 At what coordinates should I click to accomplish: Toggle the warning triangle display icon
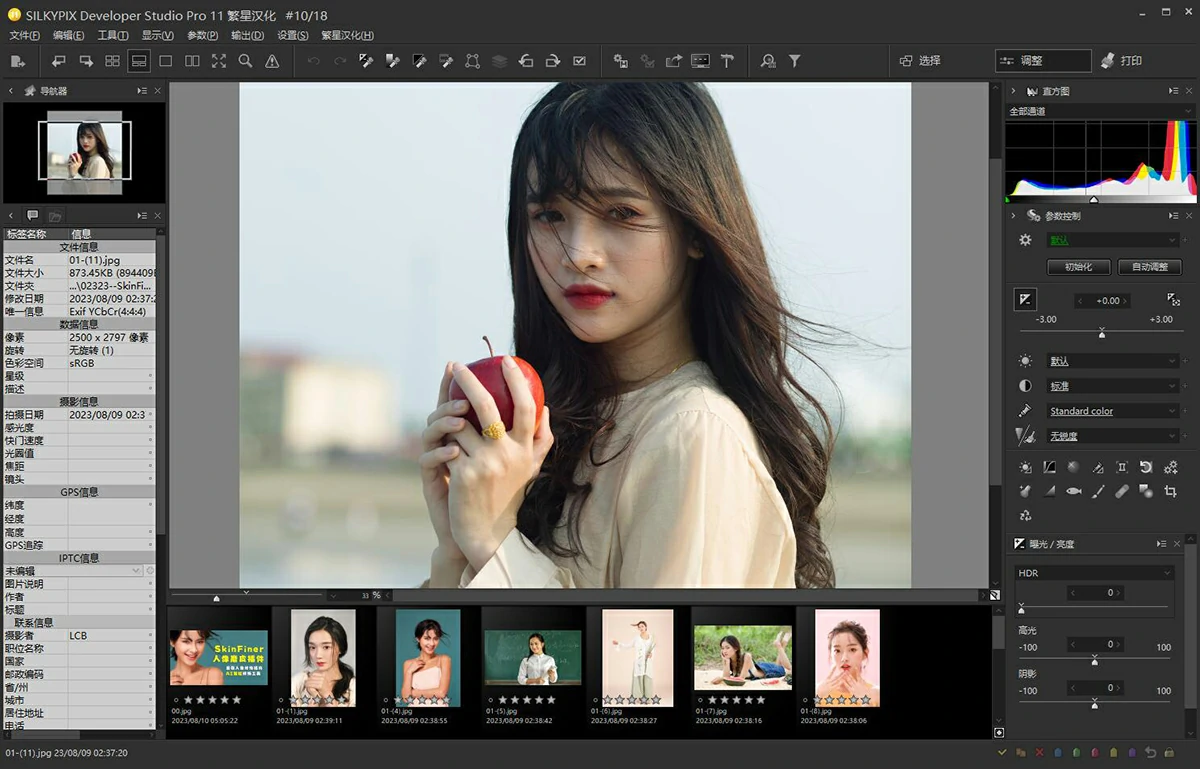(x=272, y=61)
